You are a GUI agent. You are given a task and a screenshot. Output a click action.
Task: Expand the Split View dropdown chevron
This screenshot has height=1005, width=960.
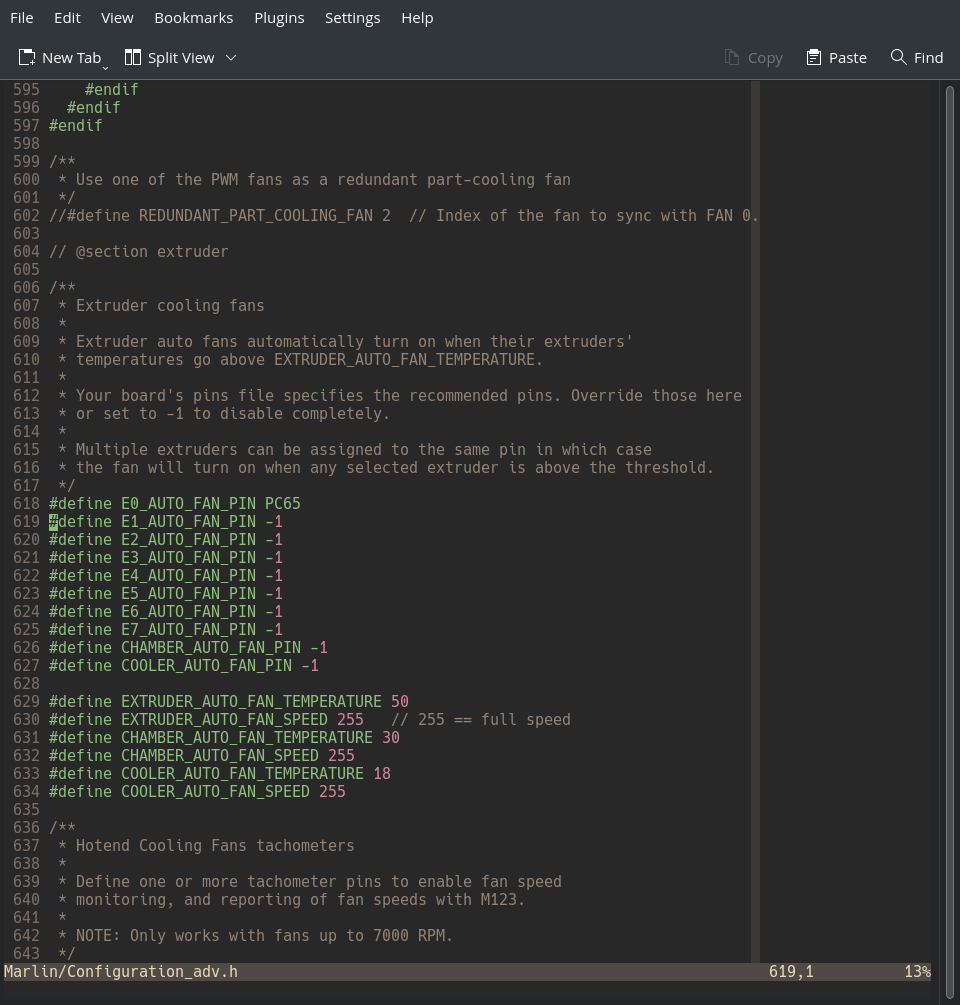231,58
